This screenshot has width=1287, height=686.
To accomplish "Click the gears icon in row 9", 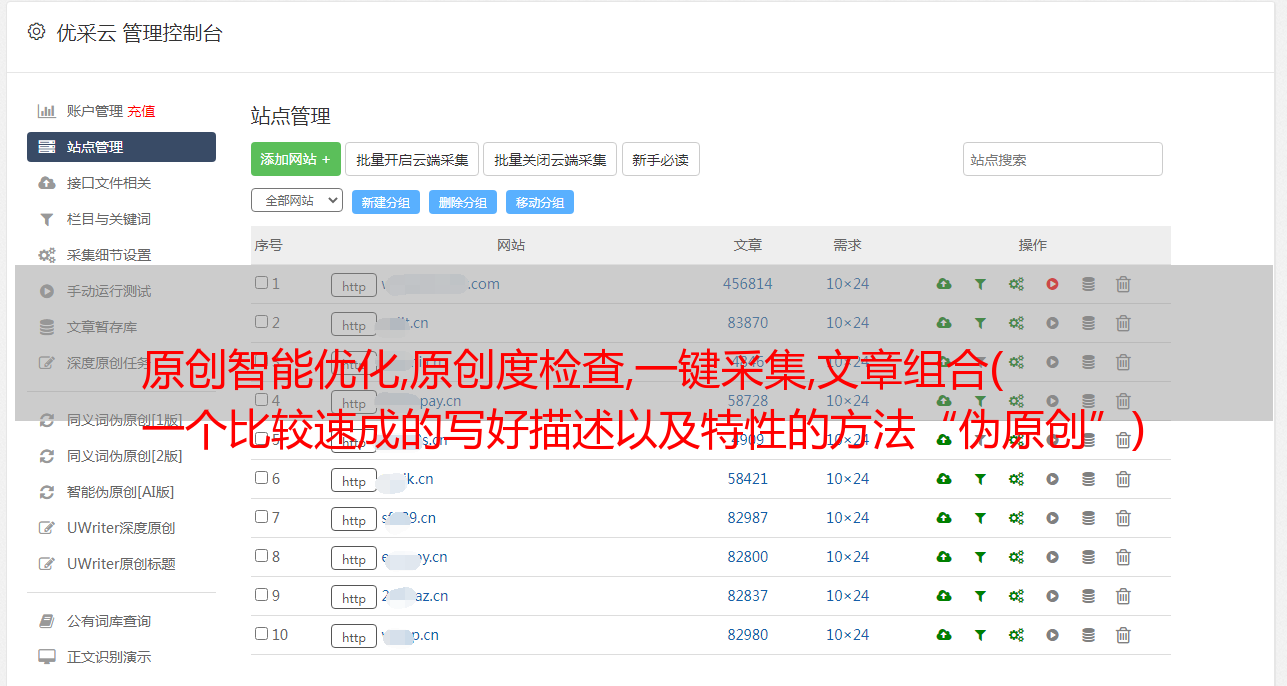I will point(1016,596).
